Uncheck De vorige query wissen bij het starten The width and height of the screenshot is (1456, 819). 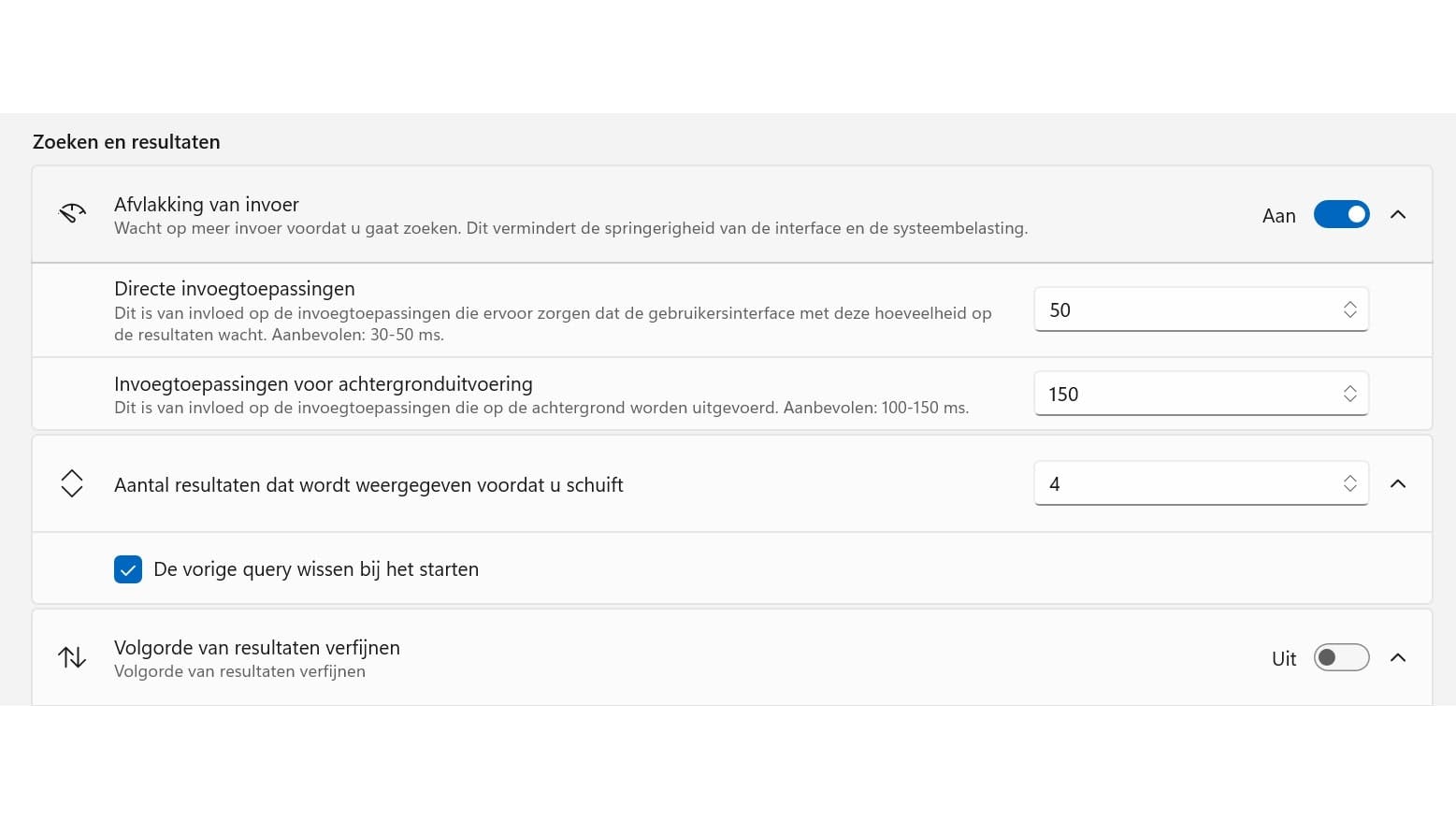coord(128,569)
